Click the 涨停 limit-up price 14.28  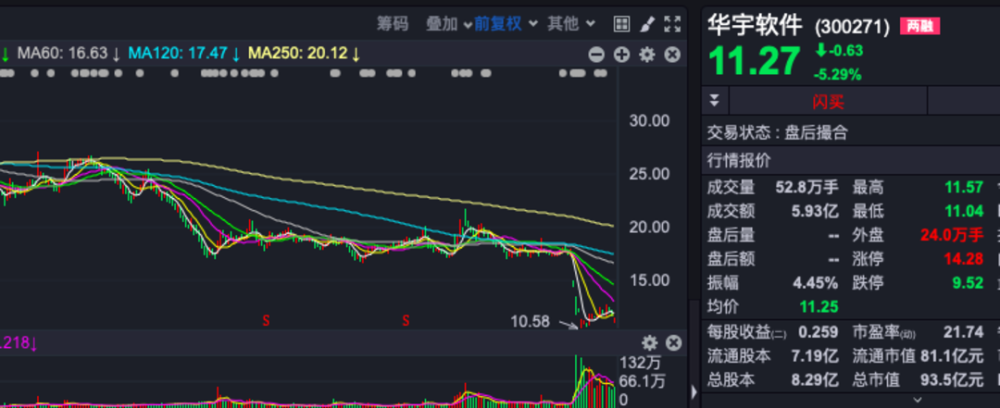[964, 259]
